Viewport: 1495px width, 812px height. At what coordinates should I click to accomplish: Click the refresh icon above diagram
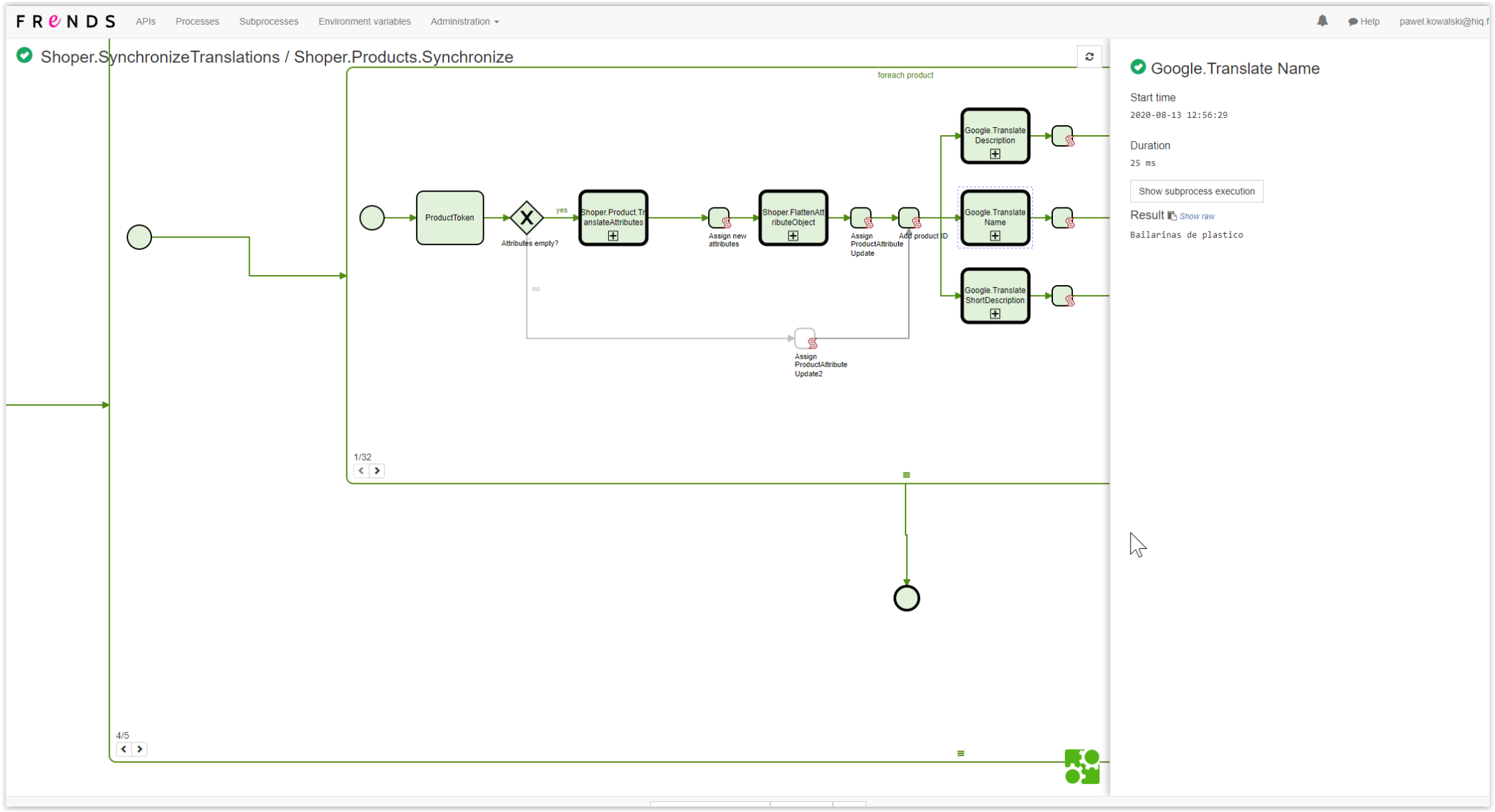pos(1089,57)
